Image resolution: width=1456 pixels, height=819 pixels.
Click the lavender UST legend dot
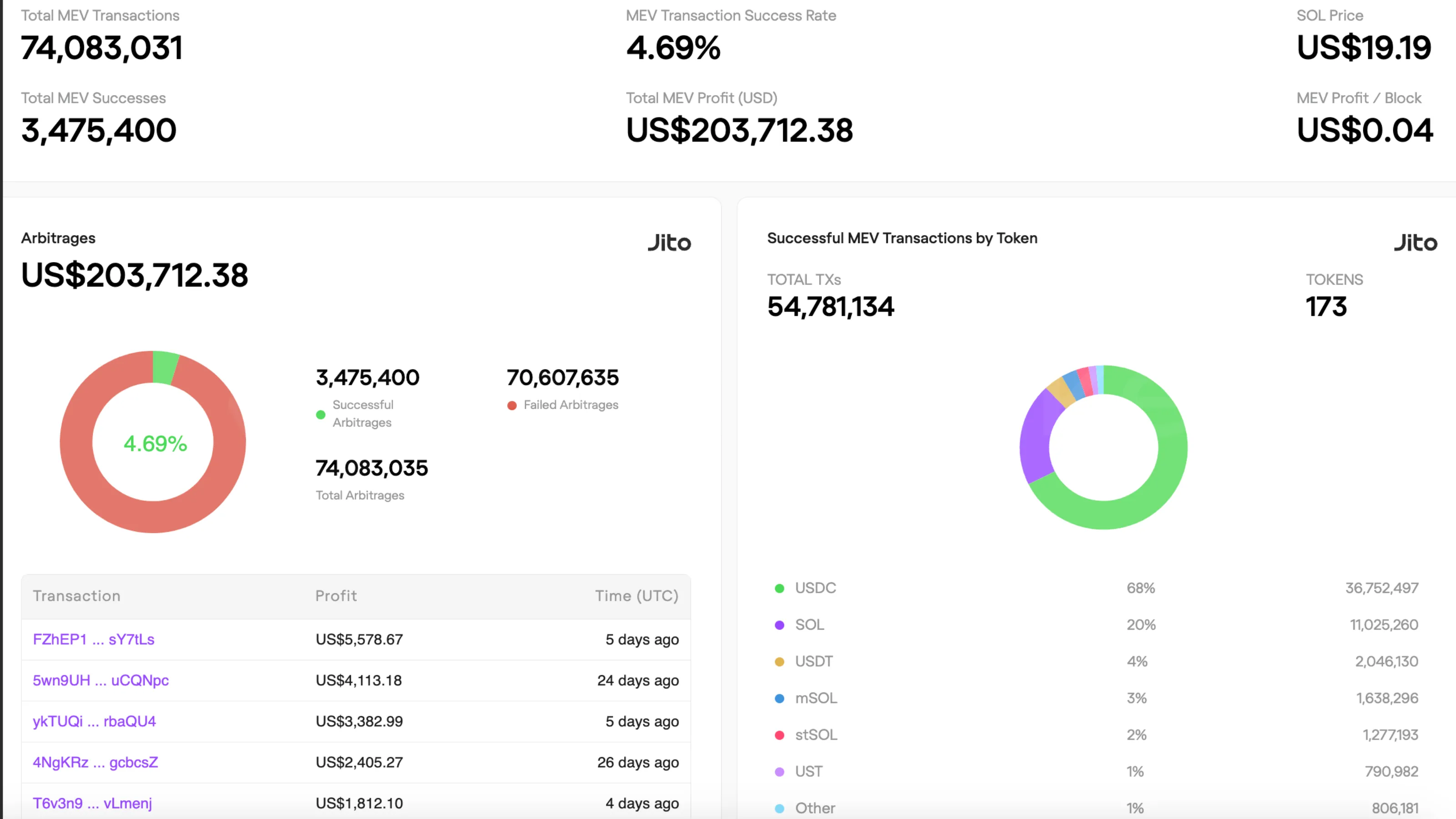pyautogui.click(x=779, y=772)
